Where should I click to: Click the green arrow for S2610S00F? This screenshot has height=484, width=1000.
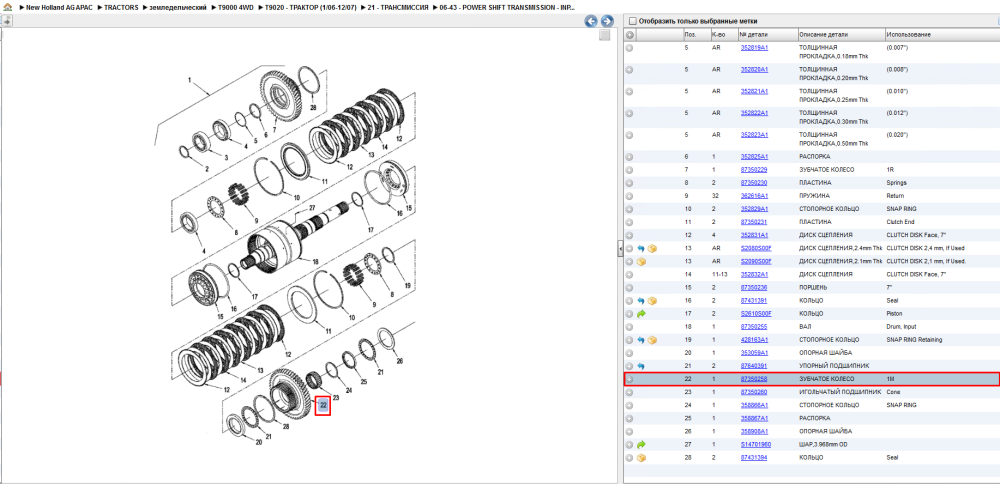click(642, 314)
